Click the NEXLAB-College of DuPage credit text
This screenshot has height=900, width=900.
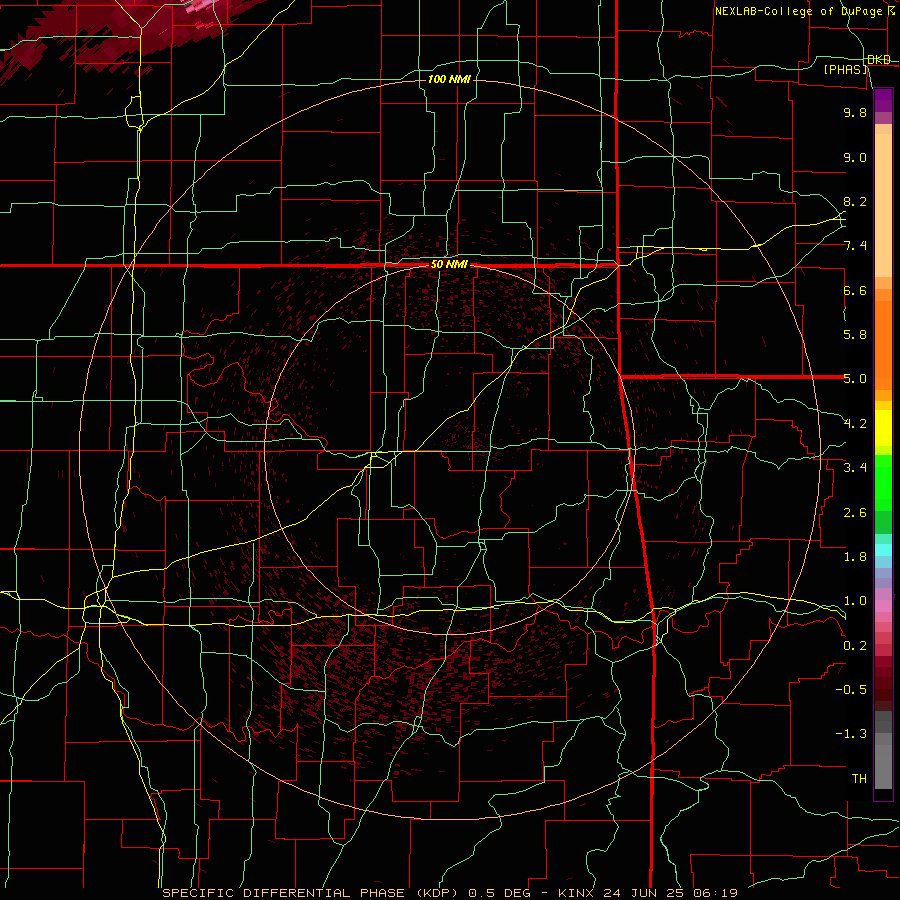coord(798,11)
